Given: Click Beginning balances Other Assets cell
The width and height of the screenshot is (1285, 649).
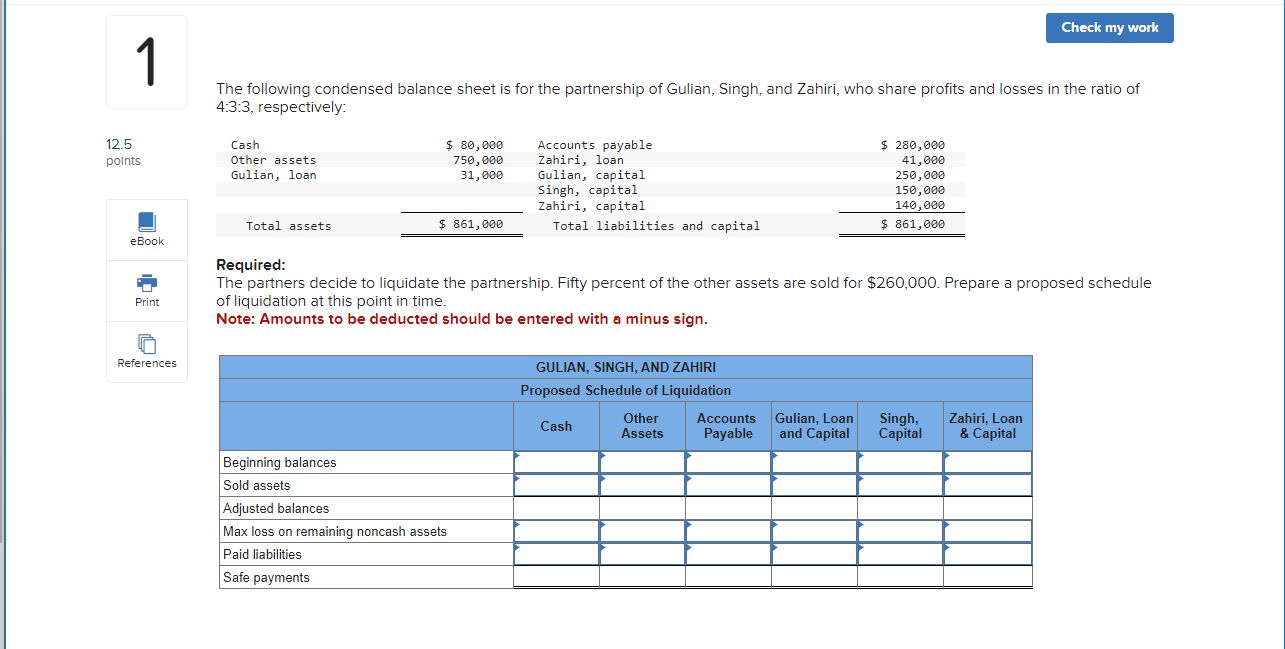Looking at the screenshot, I should click(x=642, y=462).
